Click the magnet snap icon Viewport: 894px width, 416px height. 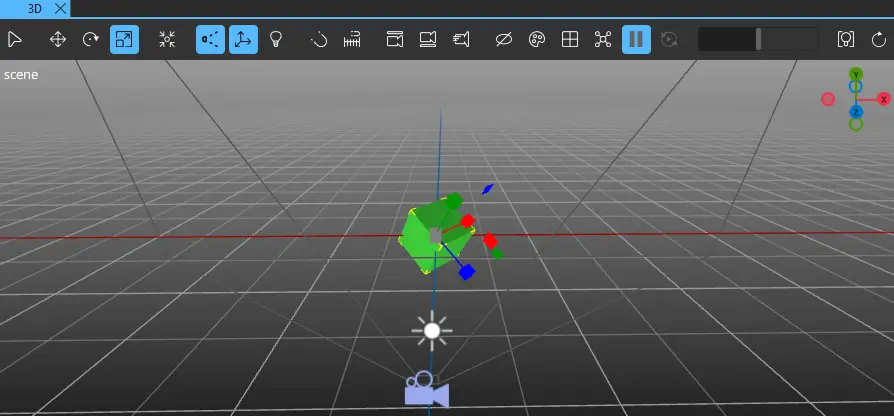point(319,40)
